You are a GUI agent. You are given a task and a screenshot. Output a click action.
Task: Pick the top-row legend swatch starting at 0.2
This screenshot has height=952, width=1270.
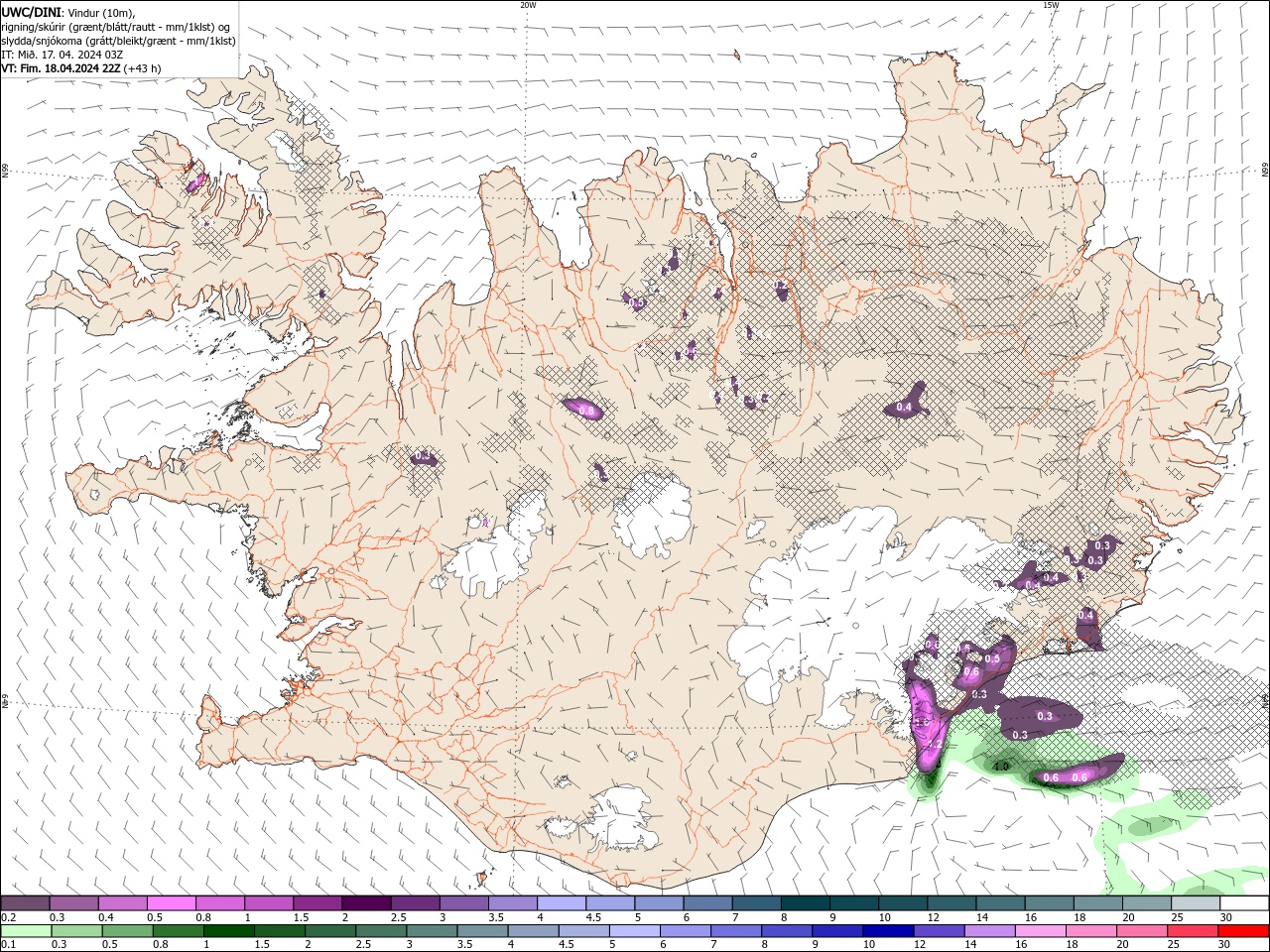point(25,903)
